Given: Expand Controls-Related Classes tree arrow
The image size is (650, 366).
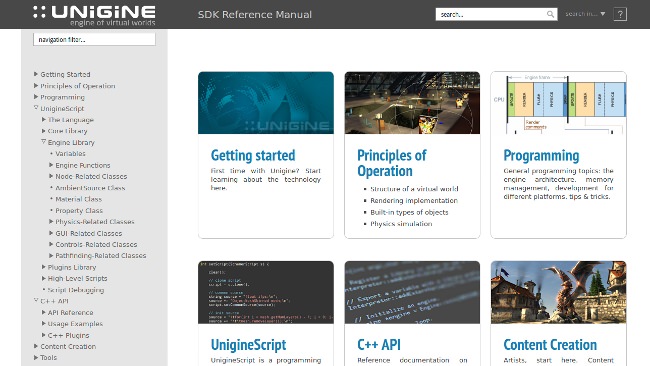Looking at the screenshot, I should coord(51,244).
